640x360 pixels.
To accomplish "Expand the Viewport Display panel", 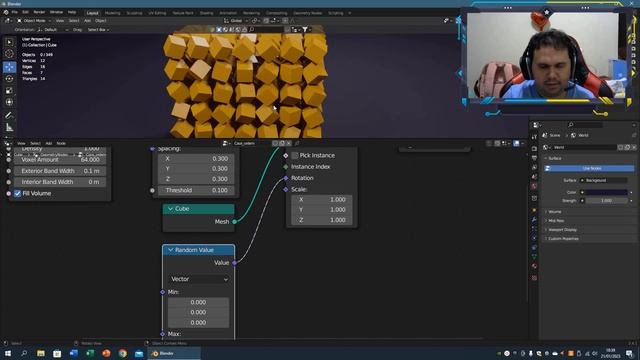I will (562, 230).
